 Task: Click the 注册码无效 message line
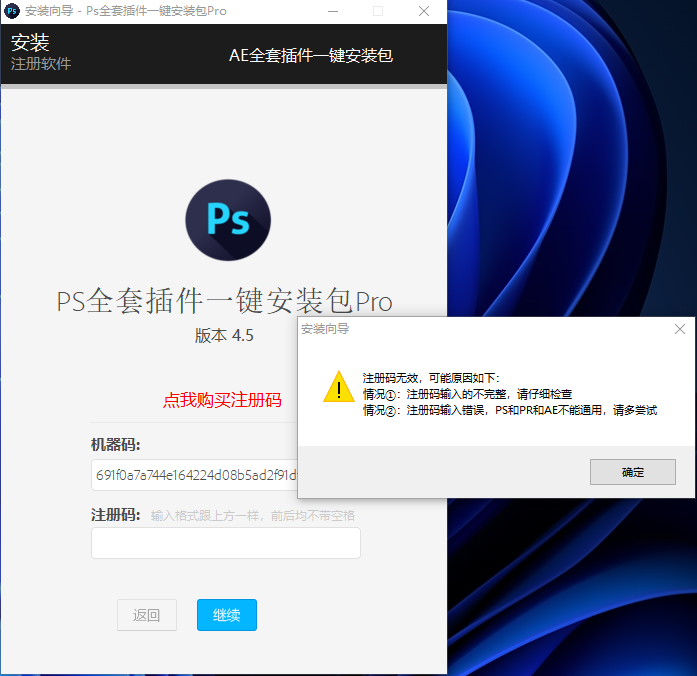point(431,378)
